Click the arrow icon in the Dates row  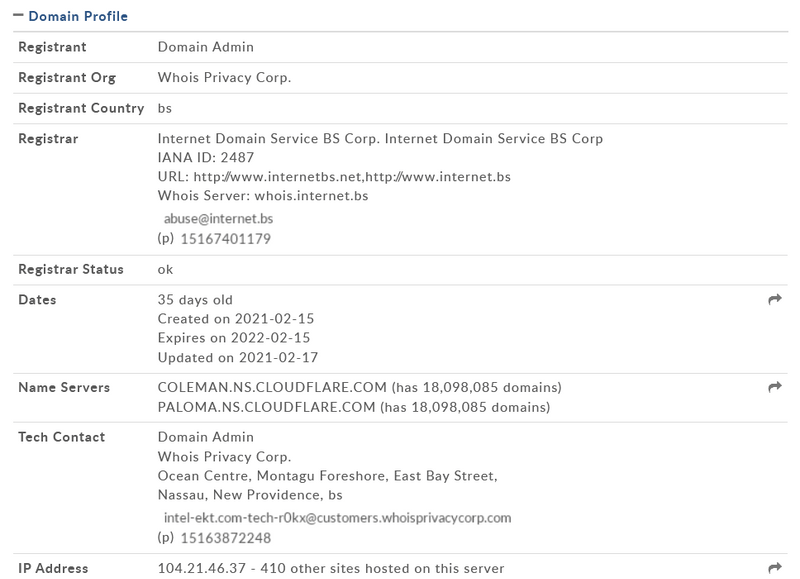pyautogui.click(x=774, y=299)
